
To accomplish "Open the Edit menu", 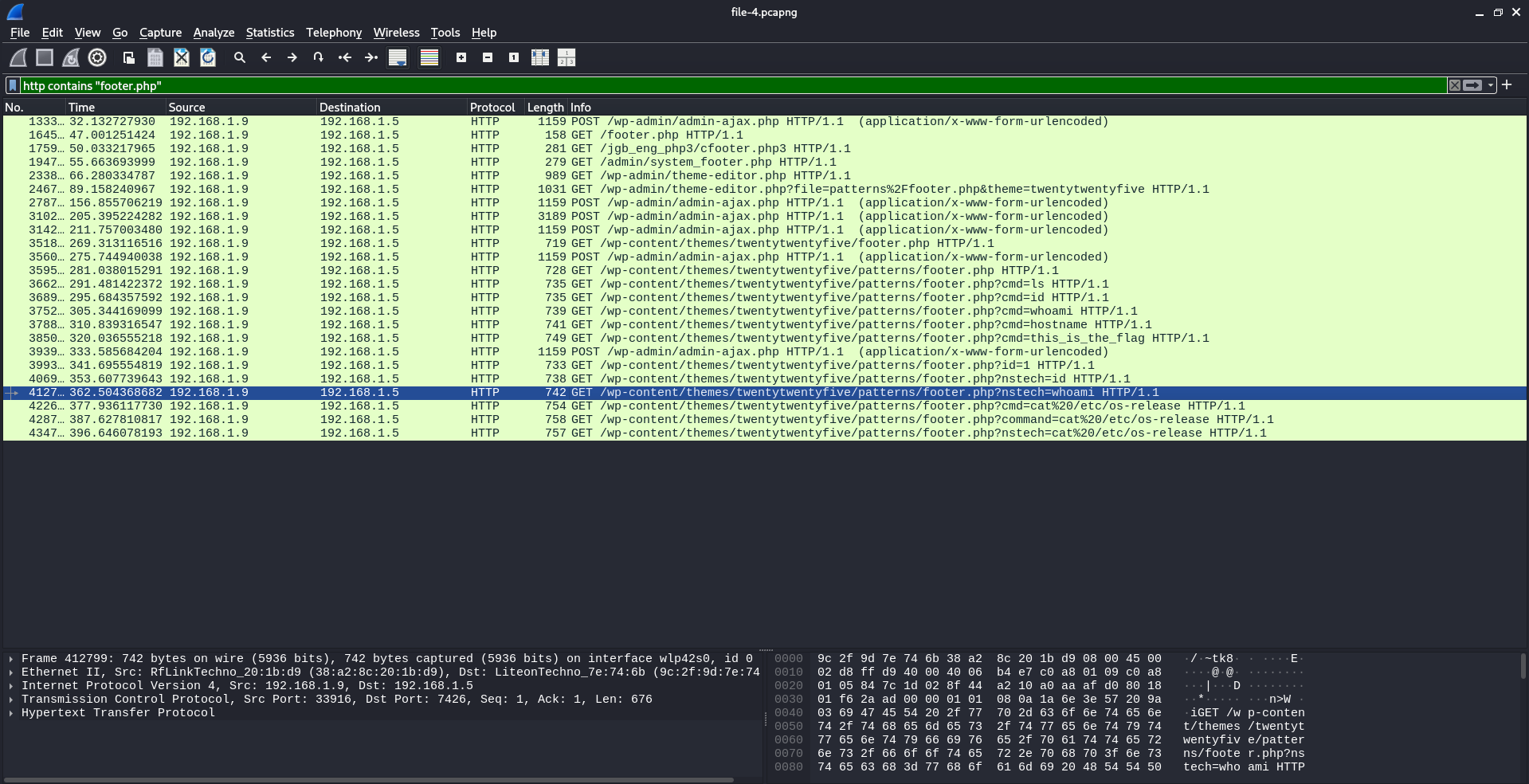I will tap(52, 33).
